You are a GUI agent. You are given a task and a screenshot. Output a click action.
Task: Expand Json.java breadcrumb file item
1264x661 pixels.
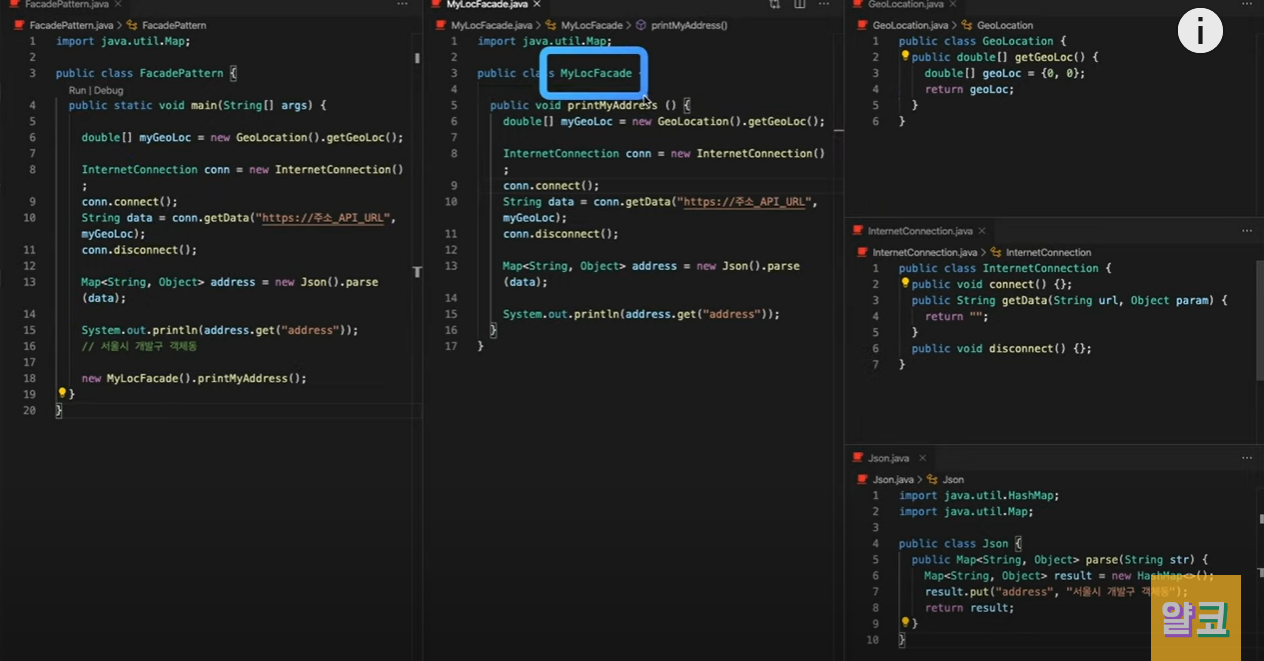(x=891, y=479)
